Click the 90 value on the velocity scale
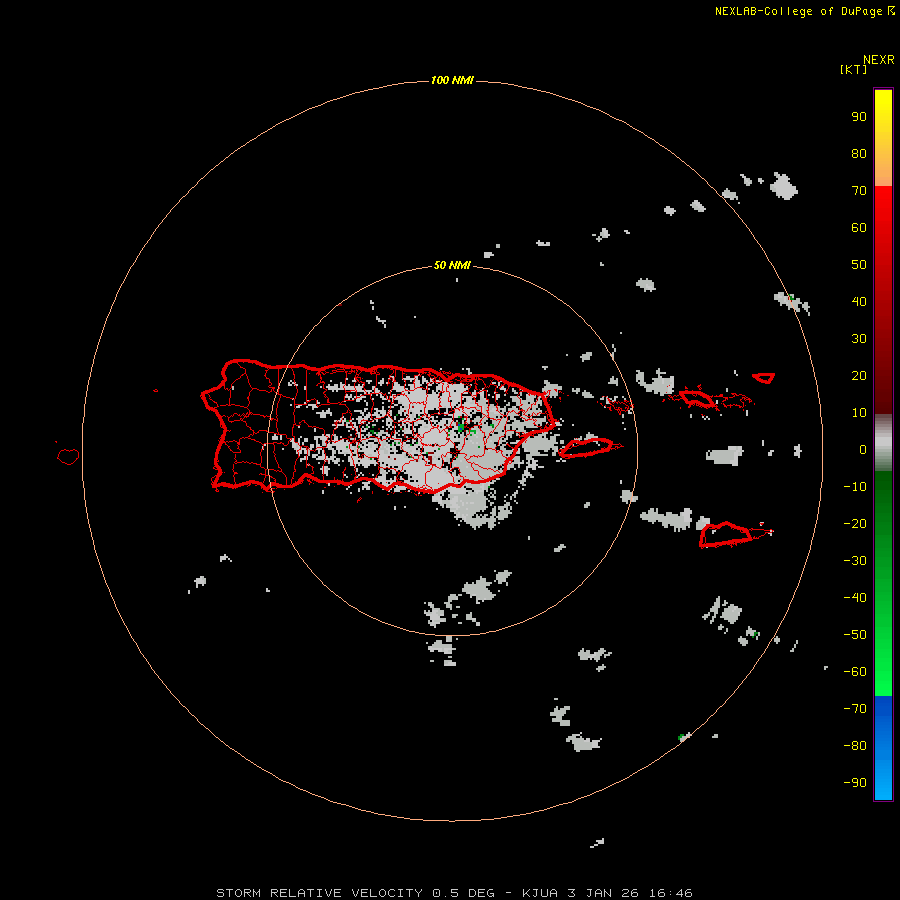The width and height of the screenshot is (900, 900). point(859,117)
